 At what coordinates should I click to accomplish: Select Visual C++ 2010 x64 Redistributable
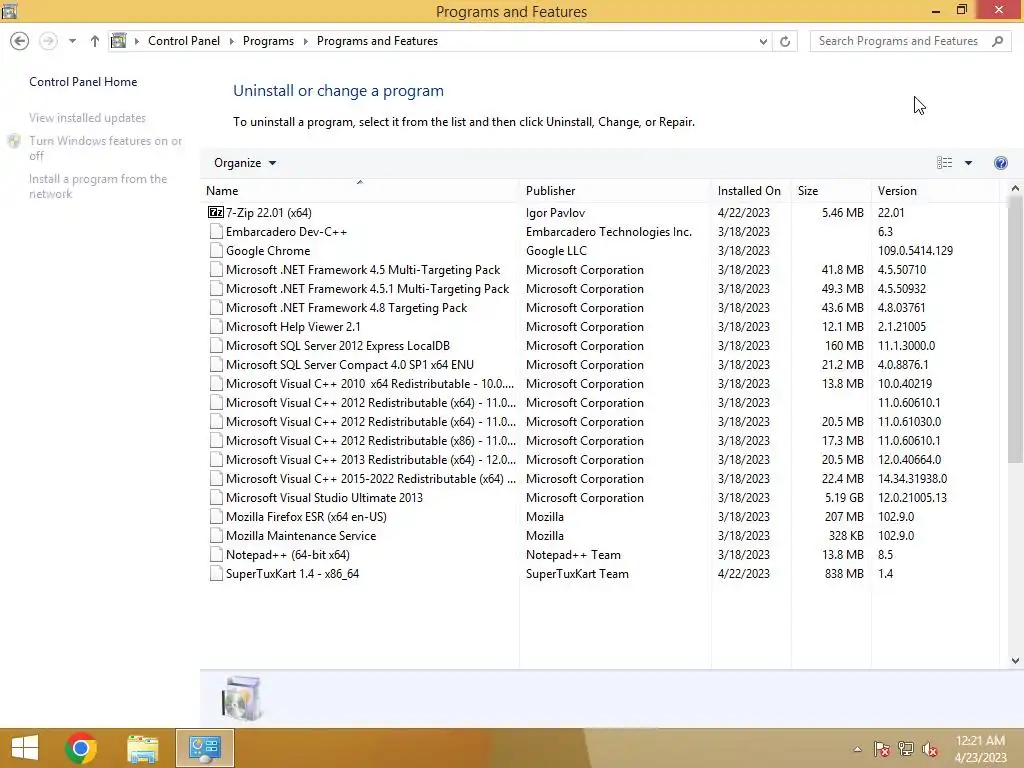(370, 383)
